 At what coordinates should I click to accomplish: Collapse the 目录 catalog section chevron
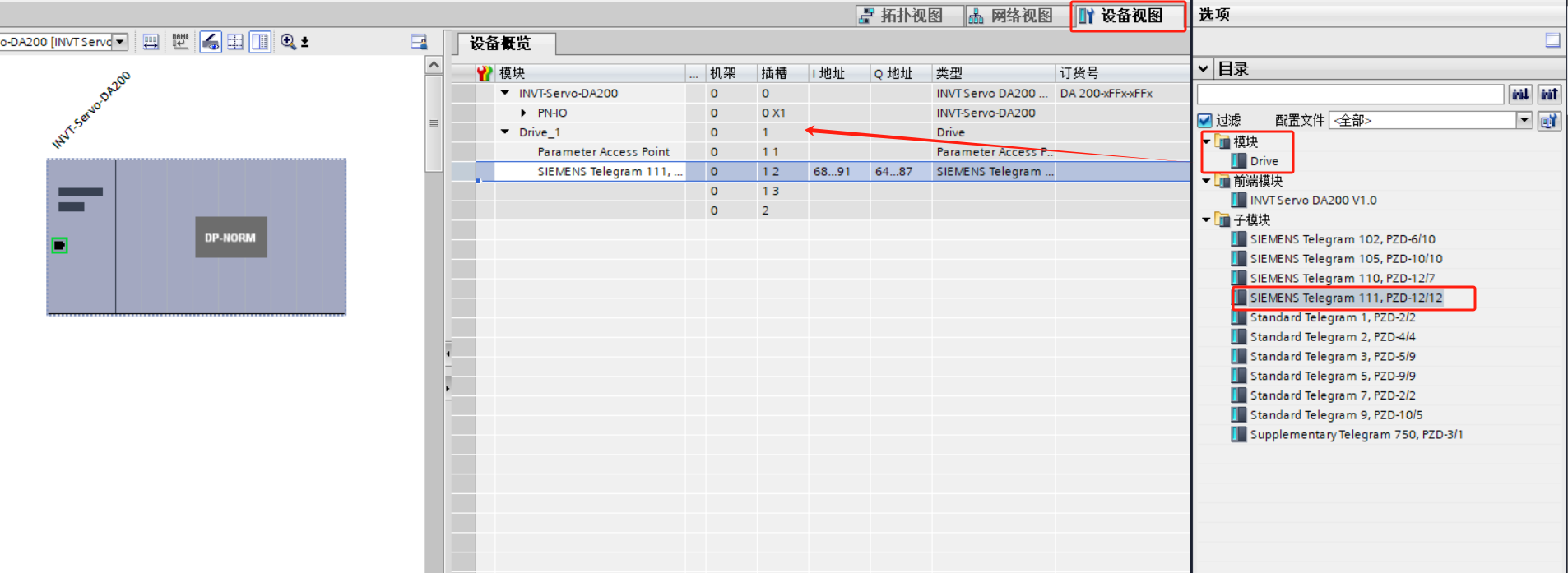pos(1204,69)
